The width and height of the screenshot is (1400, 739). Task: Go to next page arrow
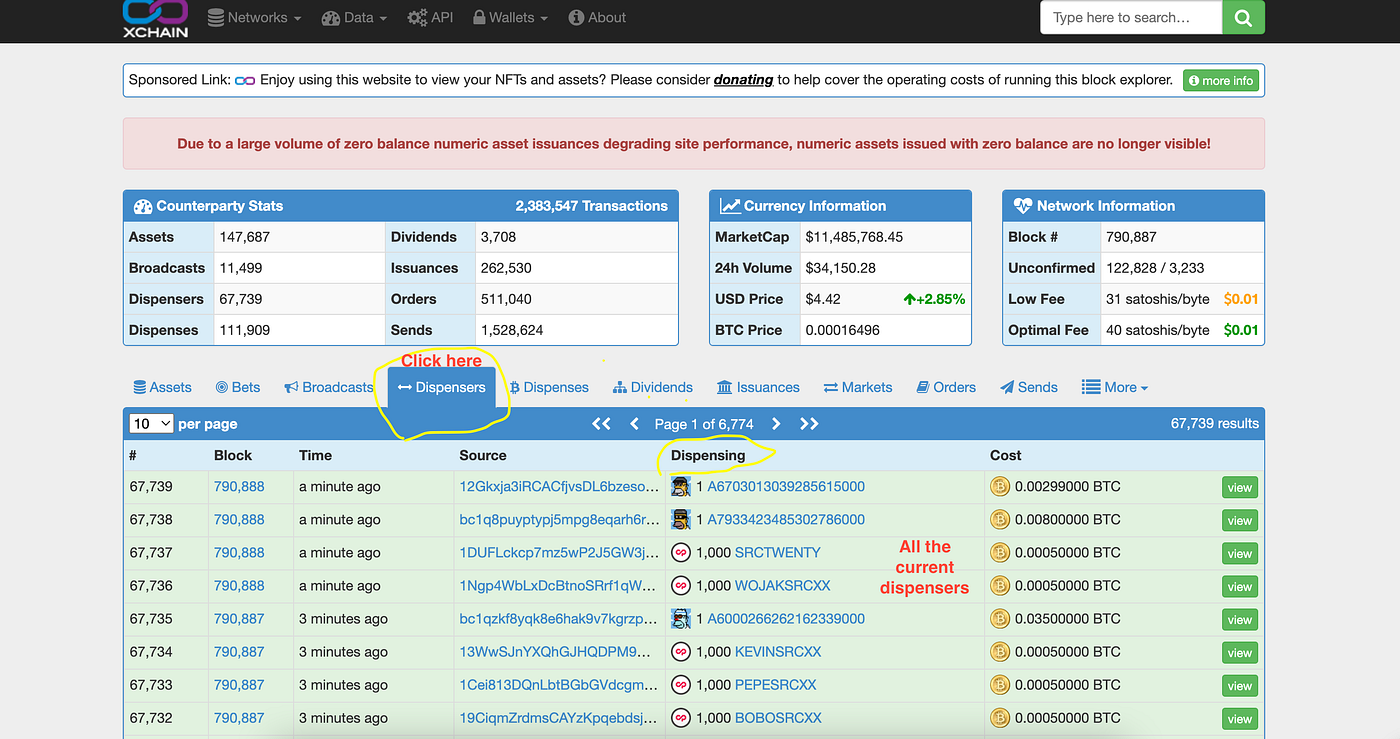coord(776,424)
